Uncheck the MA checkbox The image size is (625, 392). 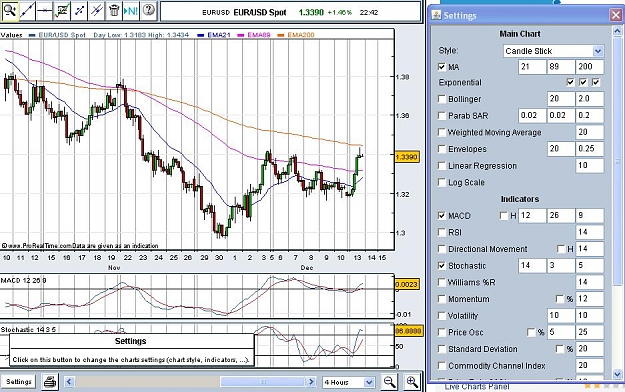[442, 67]
